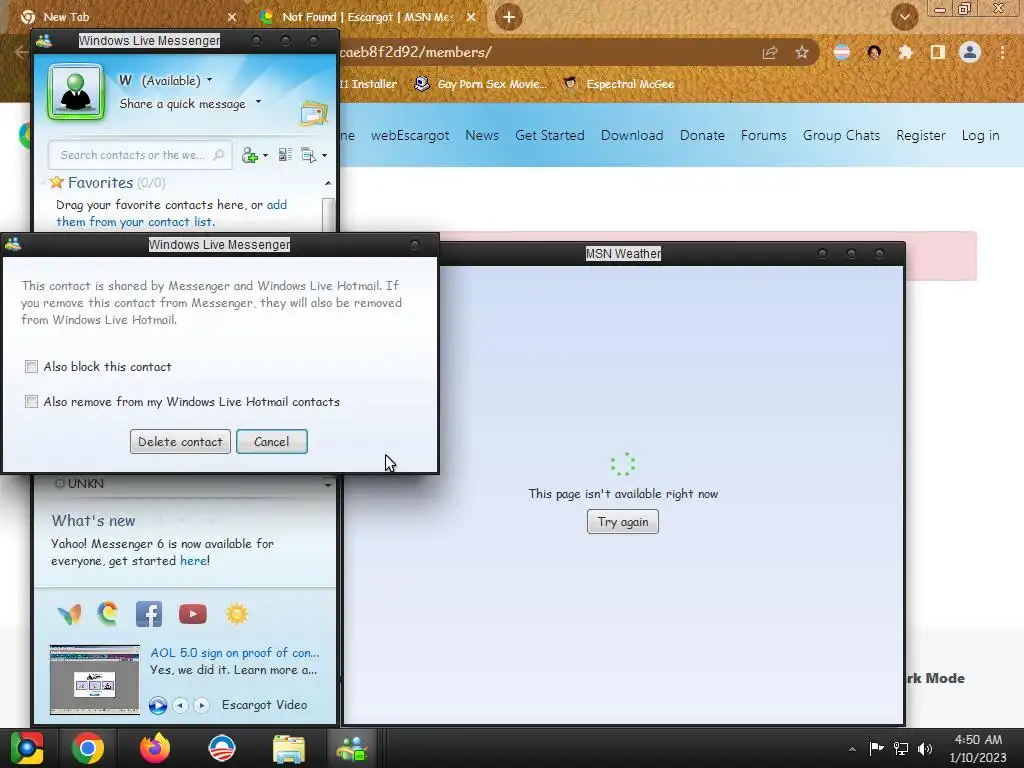Click Chrome share page icon in address bar
The width and height of the screenshot is (1024, 768).
[770, 52]
